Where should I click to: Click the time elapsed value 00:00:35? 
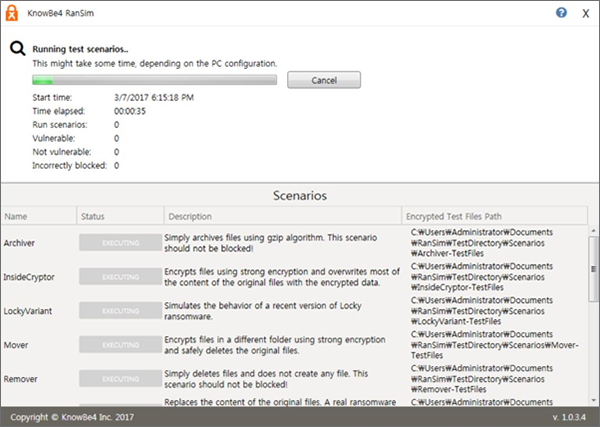(x=130, y=111)
